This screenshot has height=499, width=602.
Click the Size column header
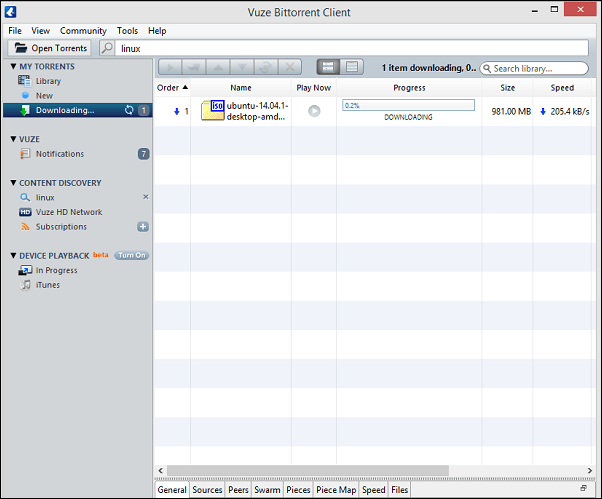click(x=507, y=88)
